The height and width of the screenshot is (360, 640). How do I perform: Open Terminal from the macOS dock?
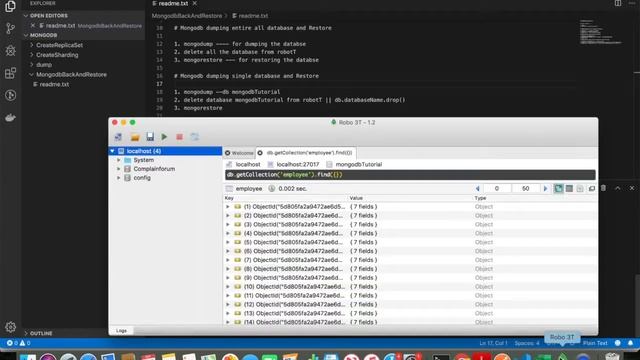[441, 358]
